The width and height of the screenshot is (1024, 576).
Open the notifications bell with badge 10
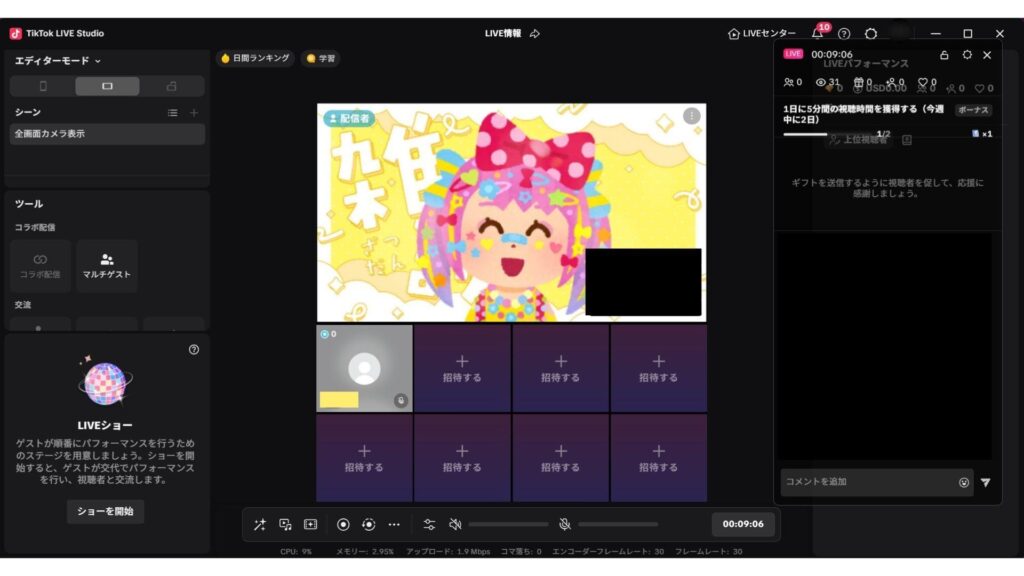818,33
